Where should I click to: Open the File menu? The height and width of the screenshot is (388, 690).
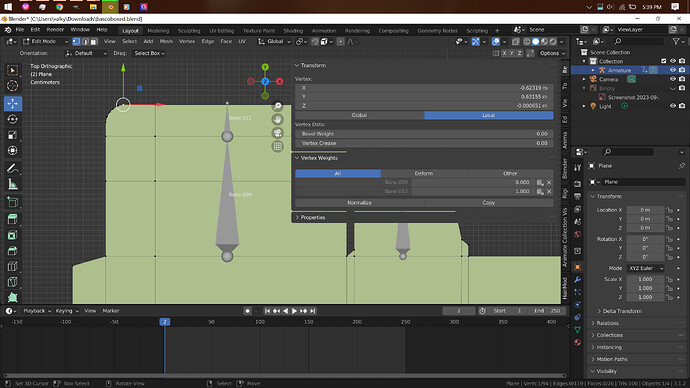click(20, 30)
